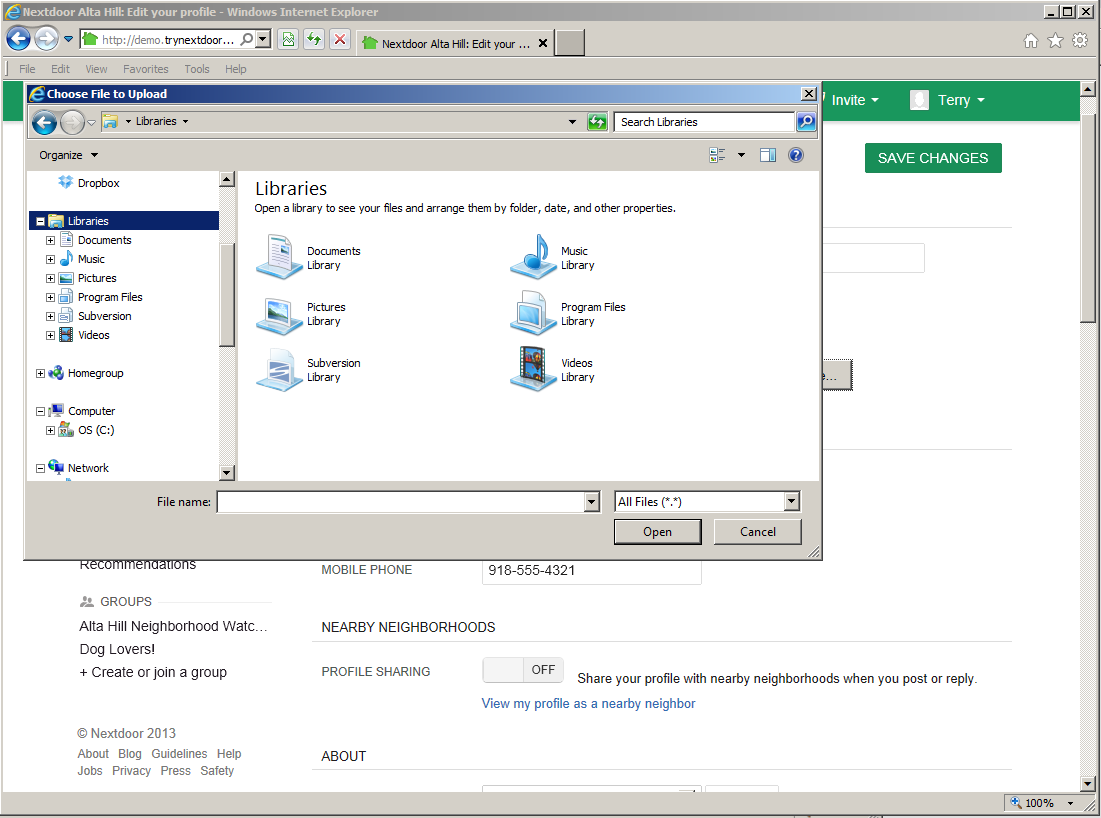Open the Subversion library icon
Image resolution: width=1101 pixels, height=818 pixels.
click(x=280, y=370)
